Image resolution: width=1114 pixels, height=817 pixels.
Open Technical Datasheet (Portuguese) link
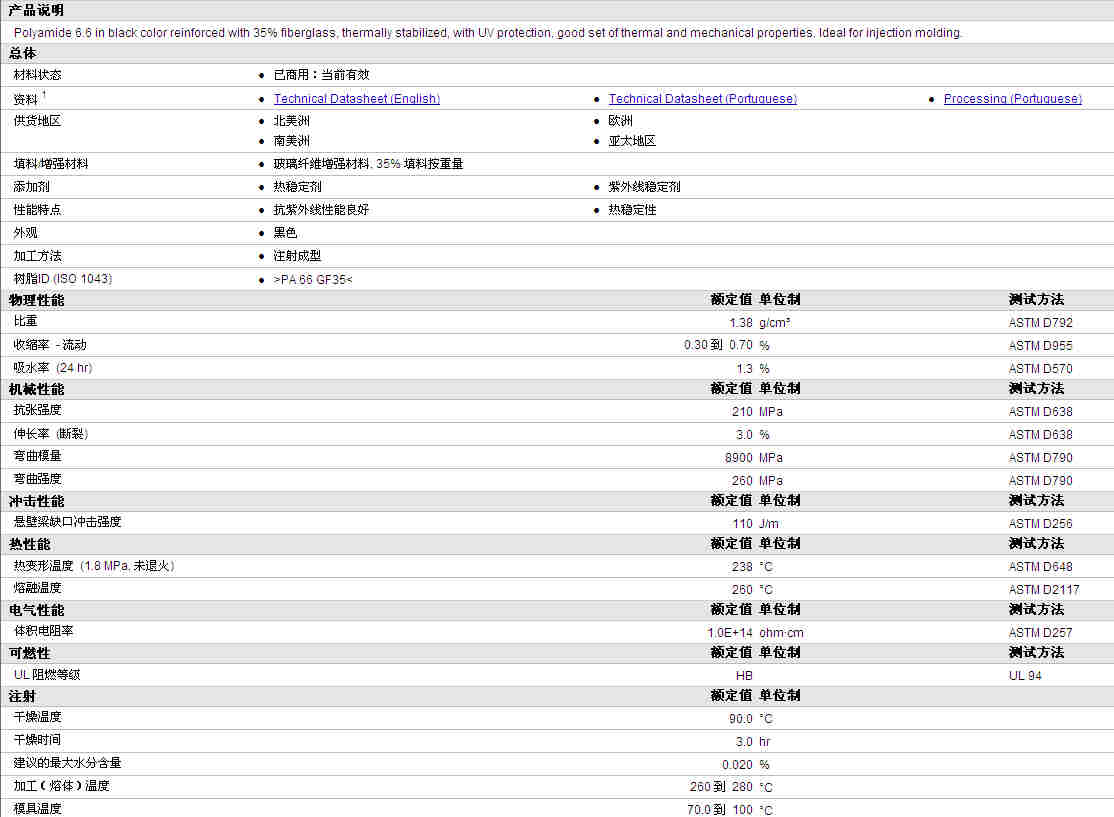click(x=702, y=99)
